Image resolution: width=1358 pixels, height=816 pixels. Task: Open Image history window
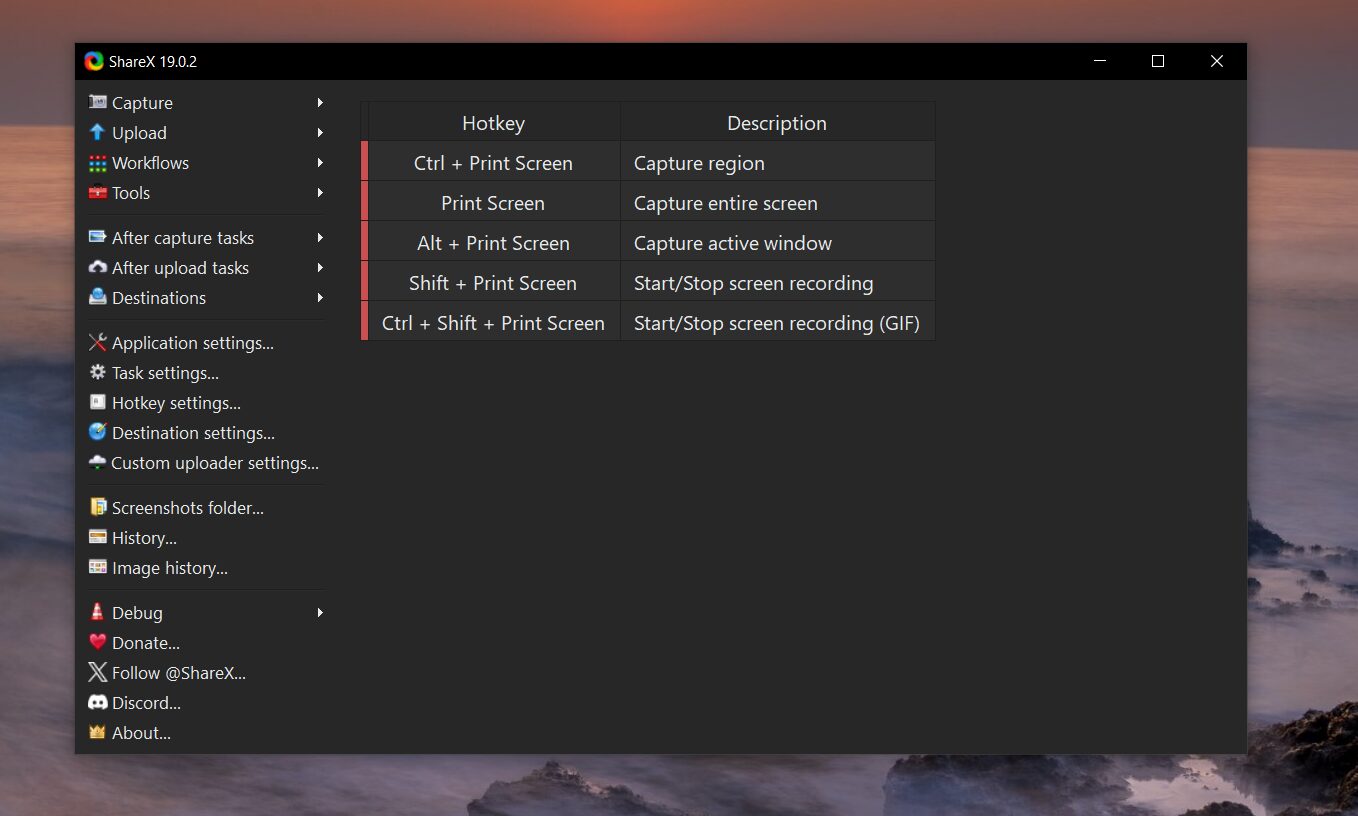tap(169, 568)
